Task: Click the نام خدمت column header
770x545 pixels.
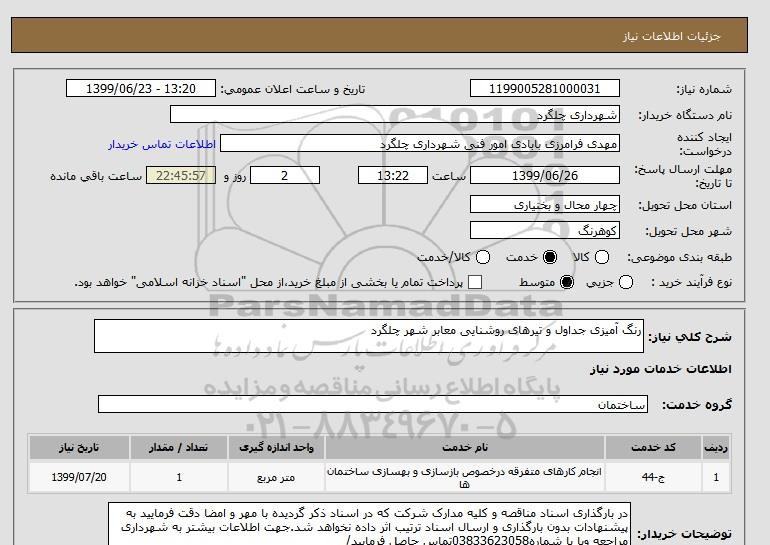Action: tap(465, 447)
